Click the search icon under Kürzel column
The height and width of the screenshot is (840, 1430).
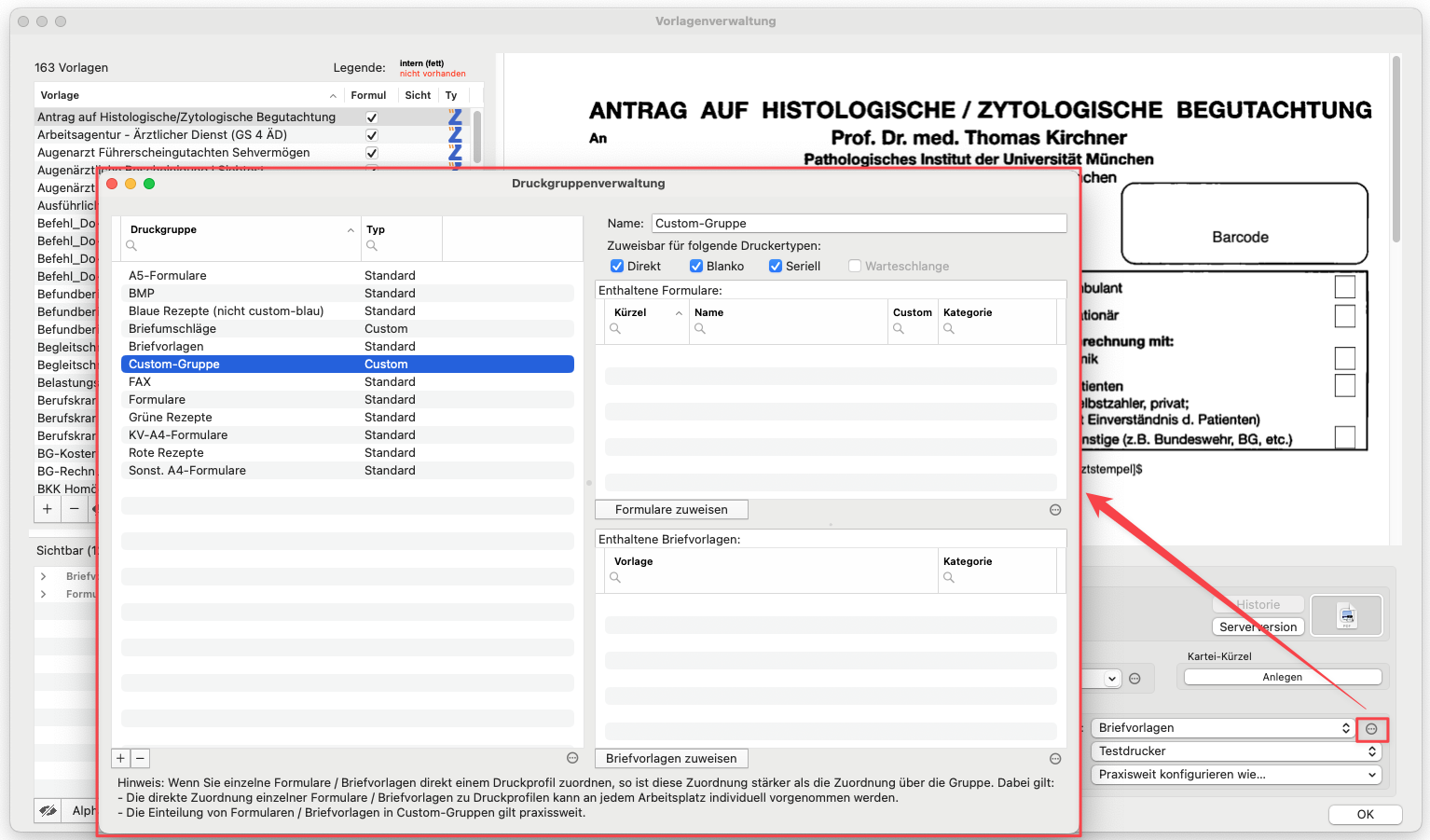615,329
